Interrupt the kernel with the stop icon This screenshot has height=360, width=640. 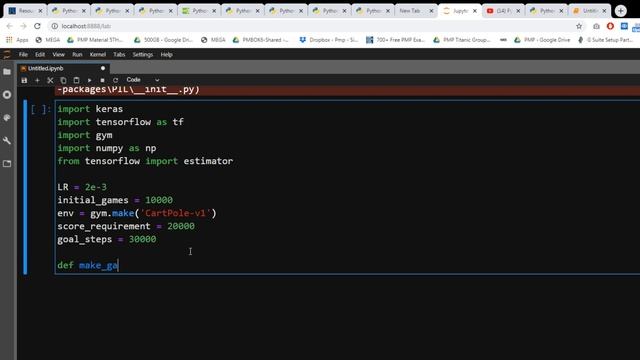point(102,80)
